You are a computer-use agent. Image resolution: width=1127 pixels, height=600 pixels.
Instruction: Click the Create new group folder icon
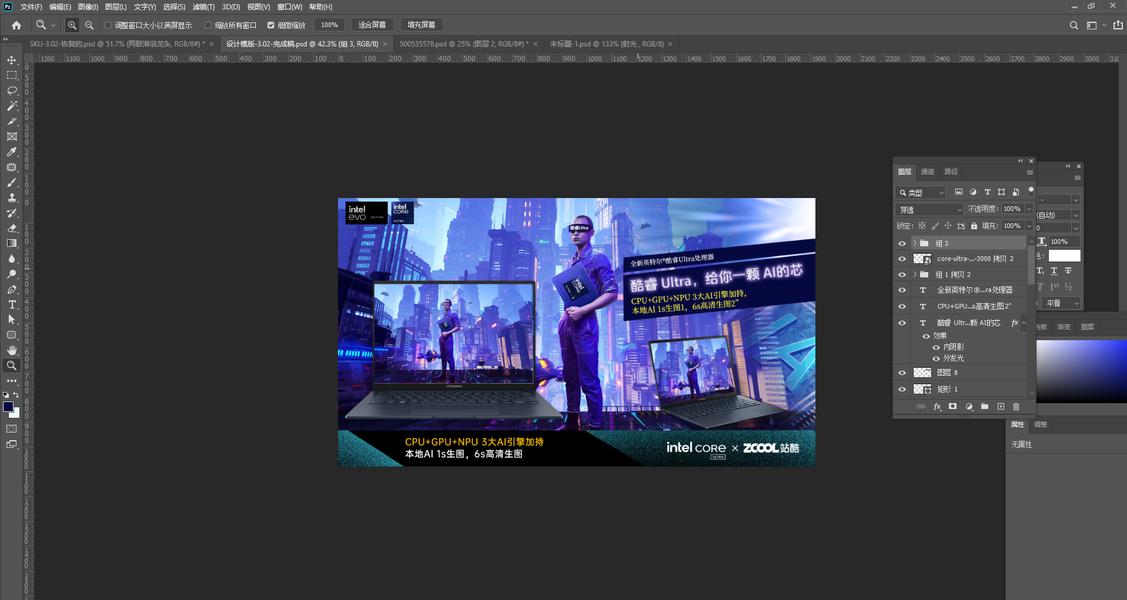[985, 407]
